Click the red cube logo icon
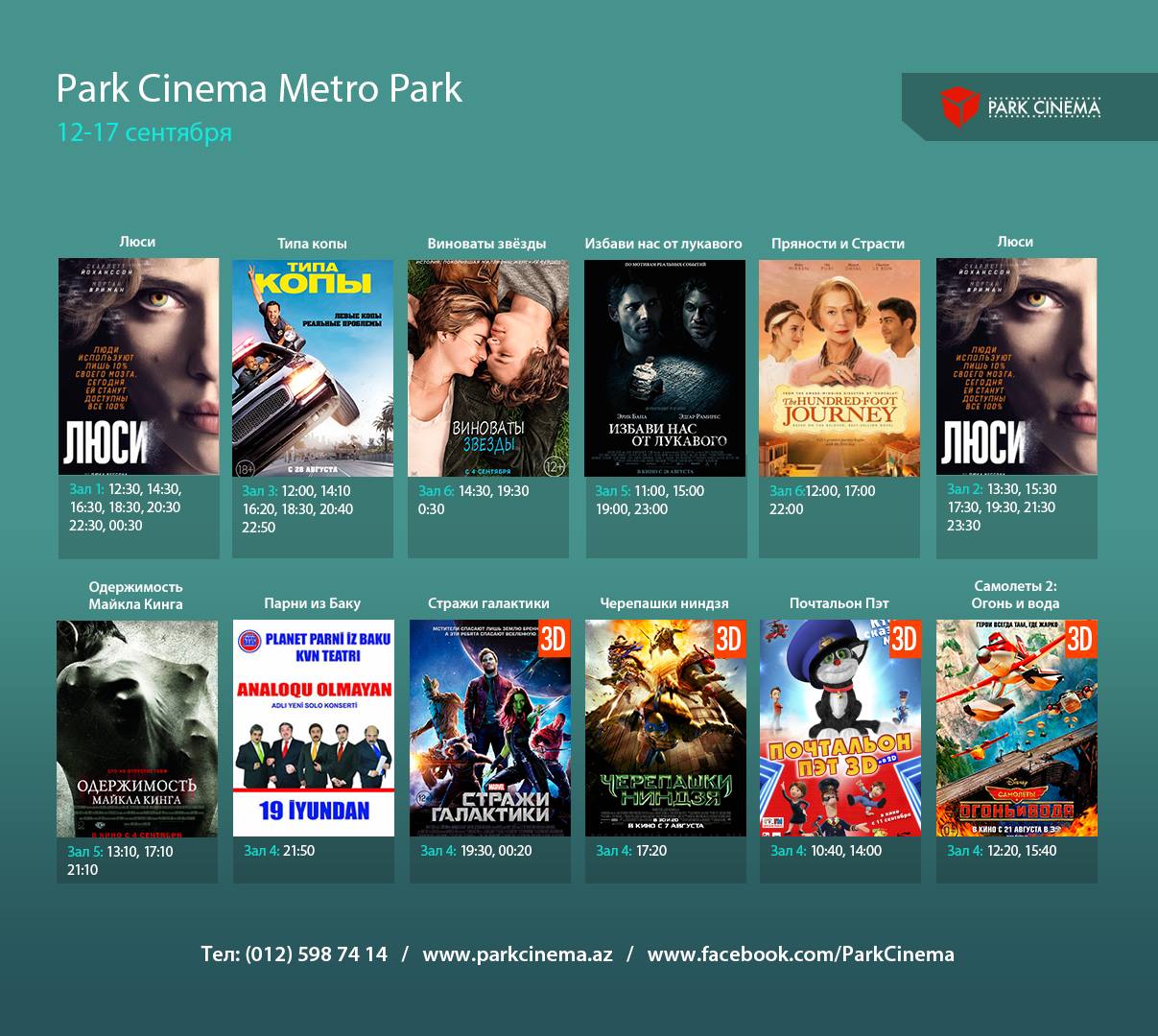The width and height of the screenshot is (1158, 1036). [958, 106]
